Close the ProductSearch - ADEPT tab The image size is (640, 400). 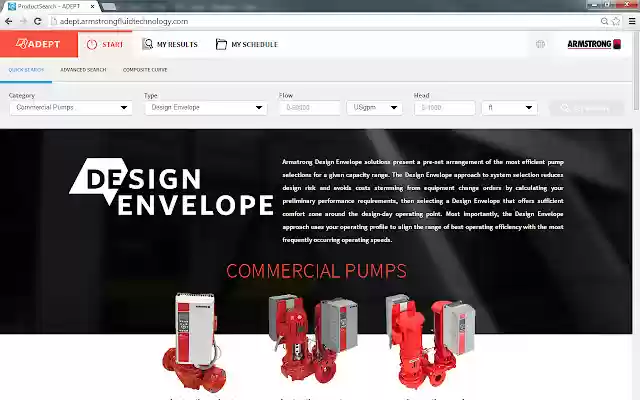click(93, 7)
